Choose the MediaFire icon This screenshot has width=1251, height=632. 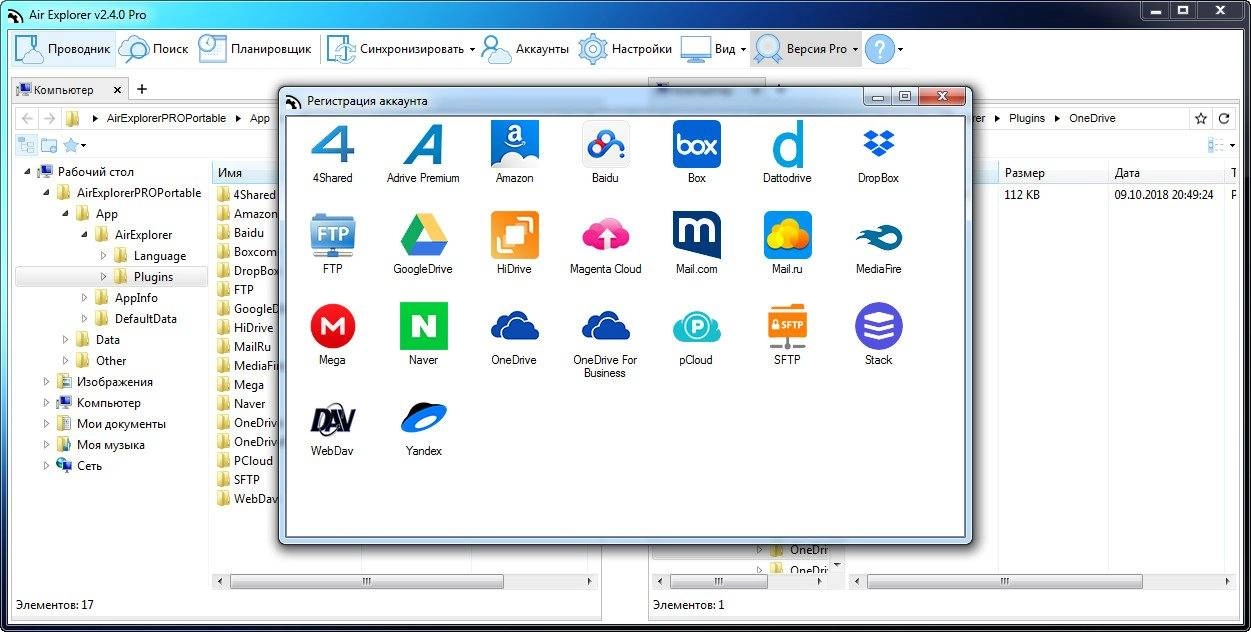pos(878,236)
